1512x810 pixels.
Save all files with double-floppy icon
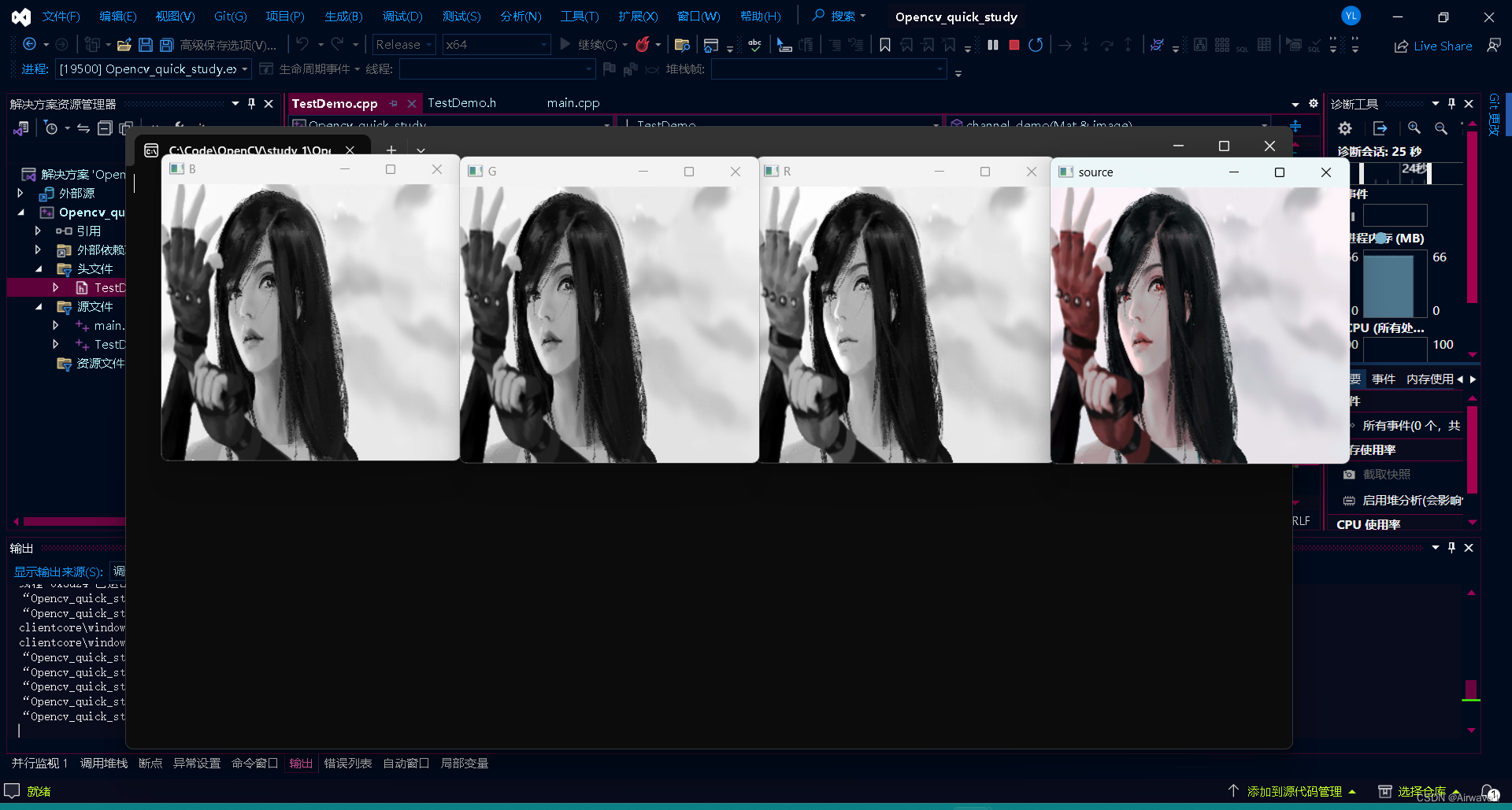pyautogui.click(x=166, y=45)
